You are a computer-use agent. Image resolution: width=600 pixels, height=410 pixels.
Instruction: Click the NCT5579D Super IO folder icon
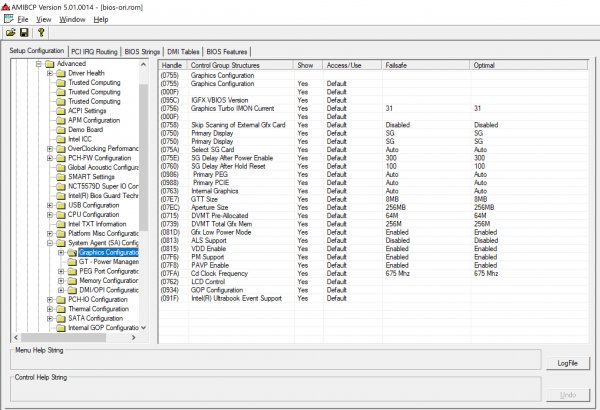pyautogui.click(x=61, y=186)
